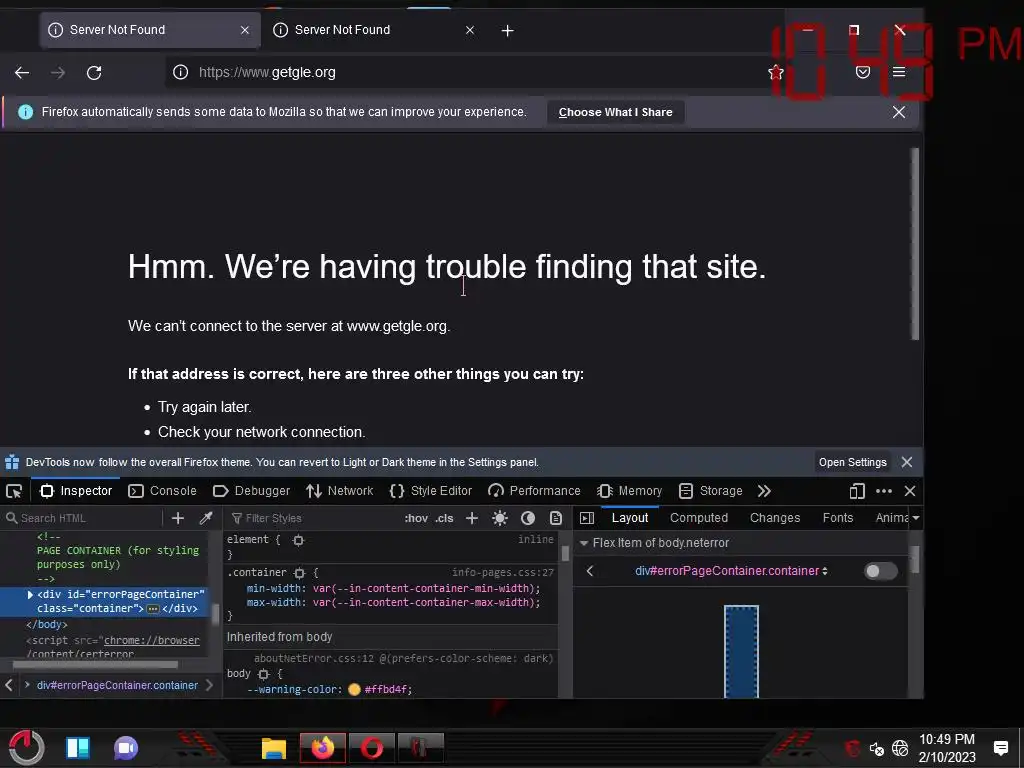Open the #ffbd4f warning-color swatch
The height and width of the screenshot is (768, 1024).
pos(355,690)
